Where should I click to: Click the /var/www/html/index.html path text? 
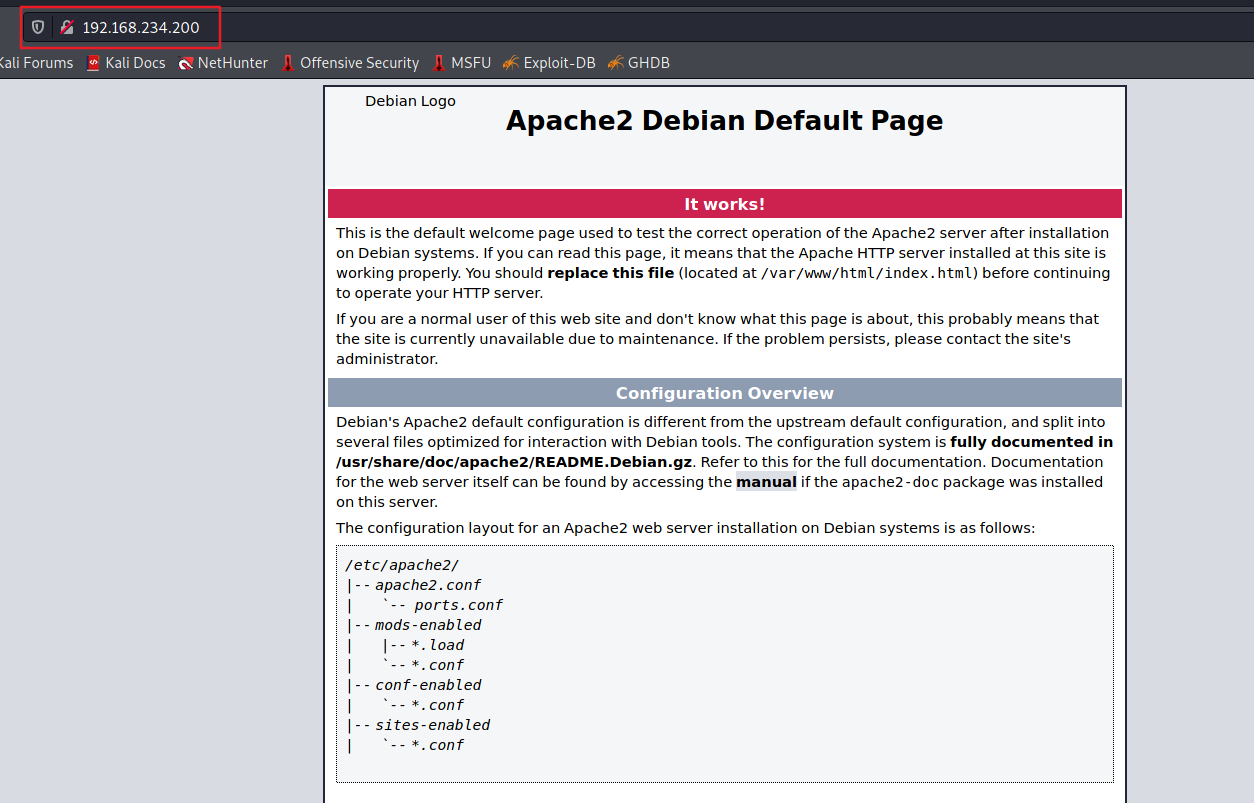[868, 273]
